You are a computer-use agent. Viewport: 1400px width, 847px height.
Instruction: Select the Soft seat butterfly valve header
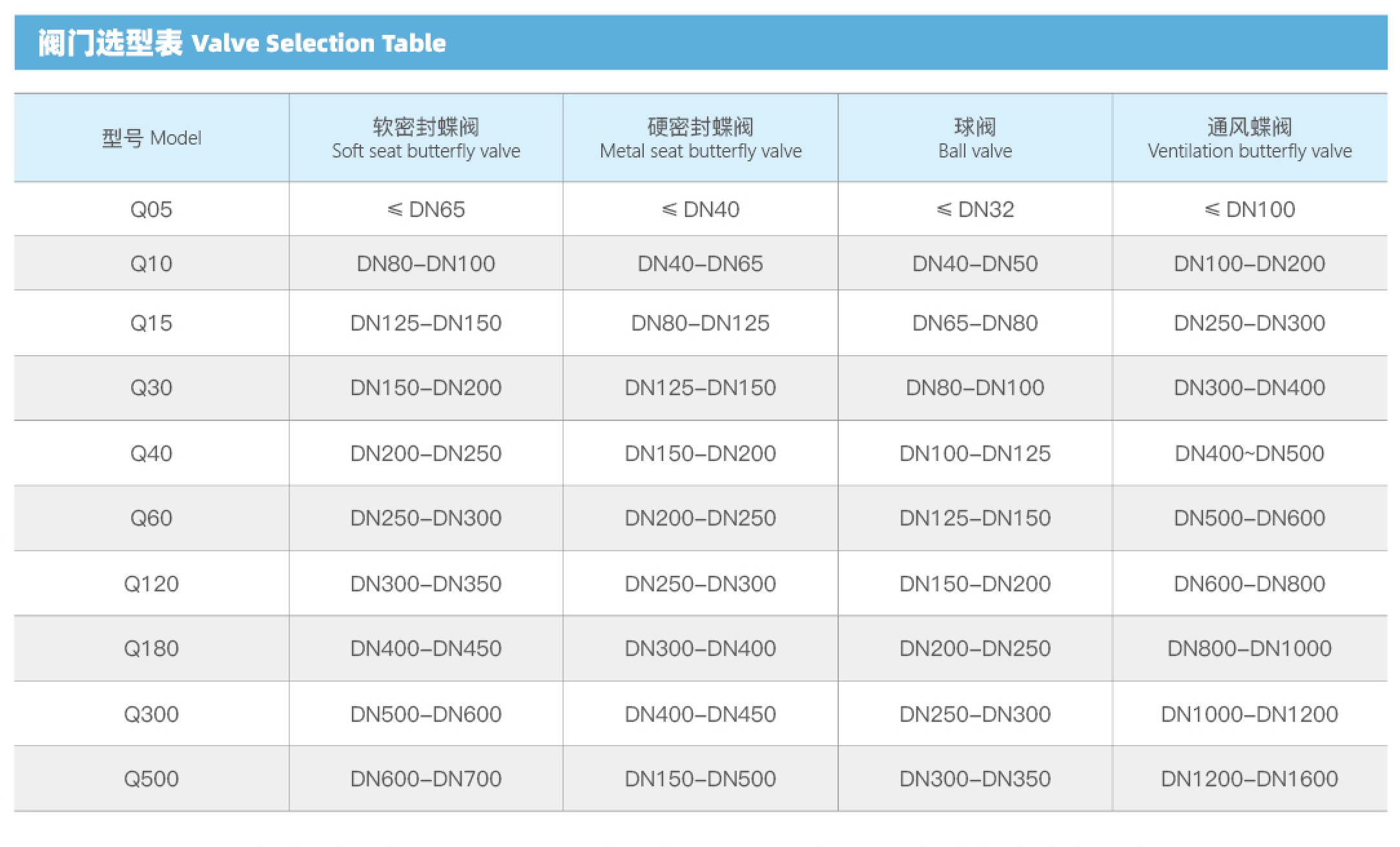point(426,138)
